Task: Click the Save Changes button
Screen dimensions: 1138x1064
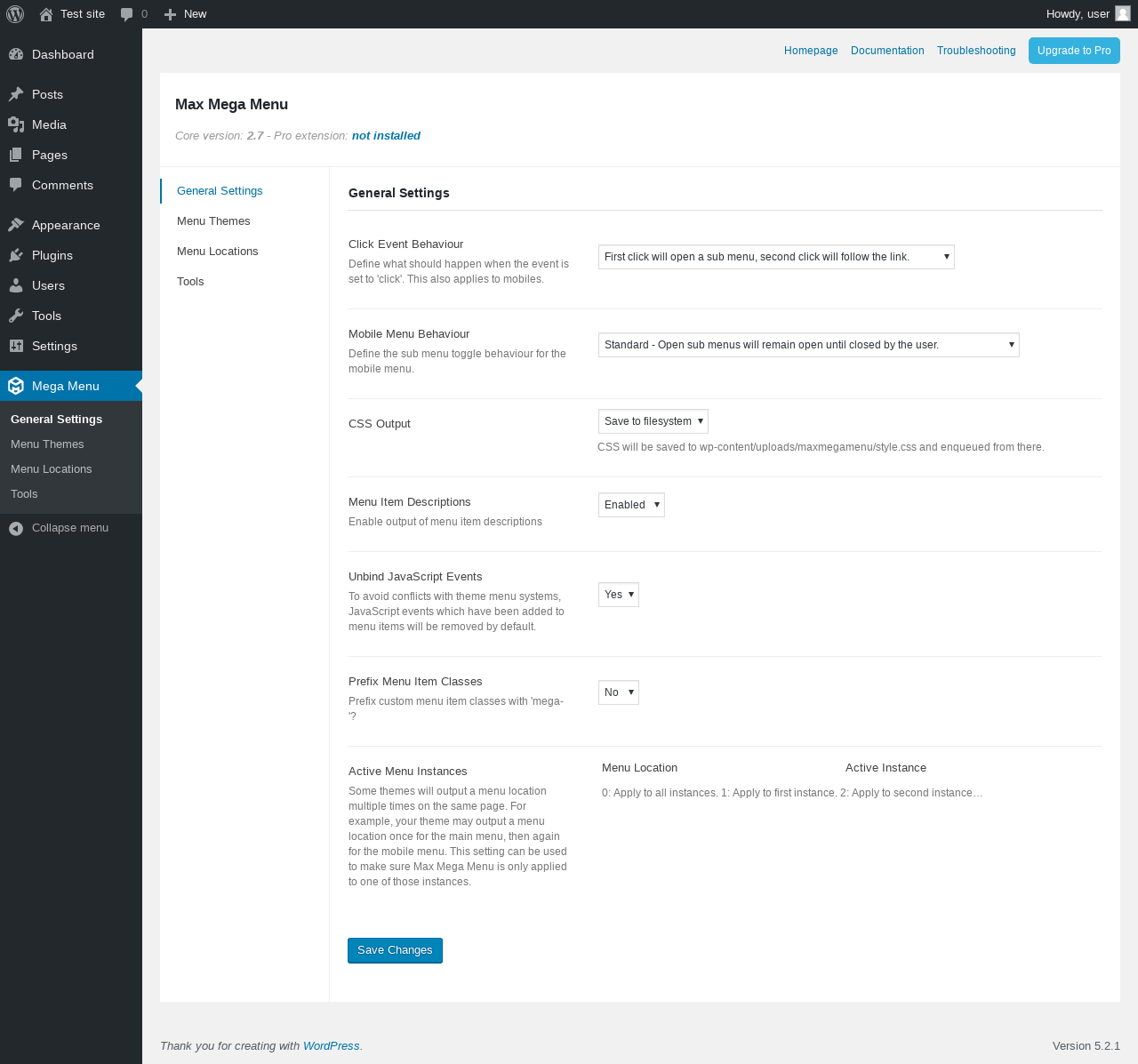Action: click(395, 950)
